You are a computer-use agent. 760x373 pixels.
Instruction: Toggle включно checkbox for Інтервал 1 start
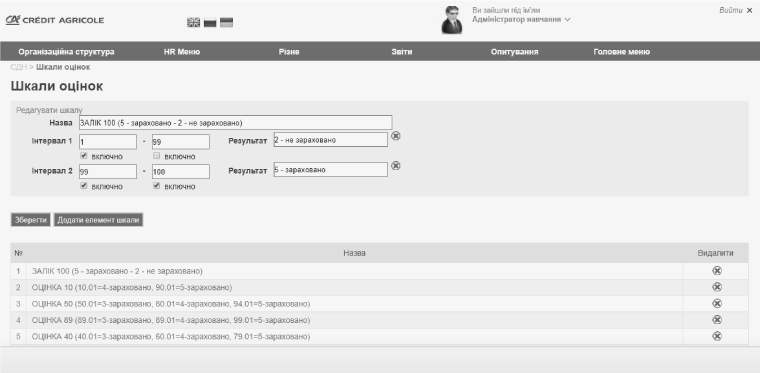[84, 156]
